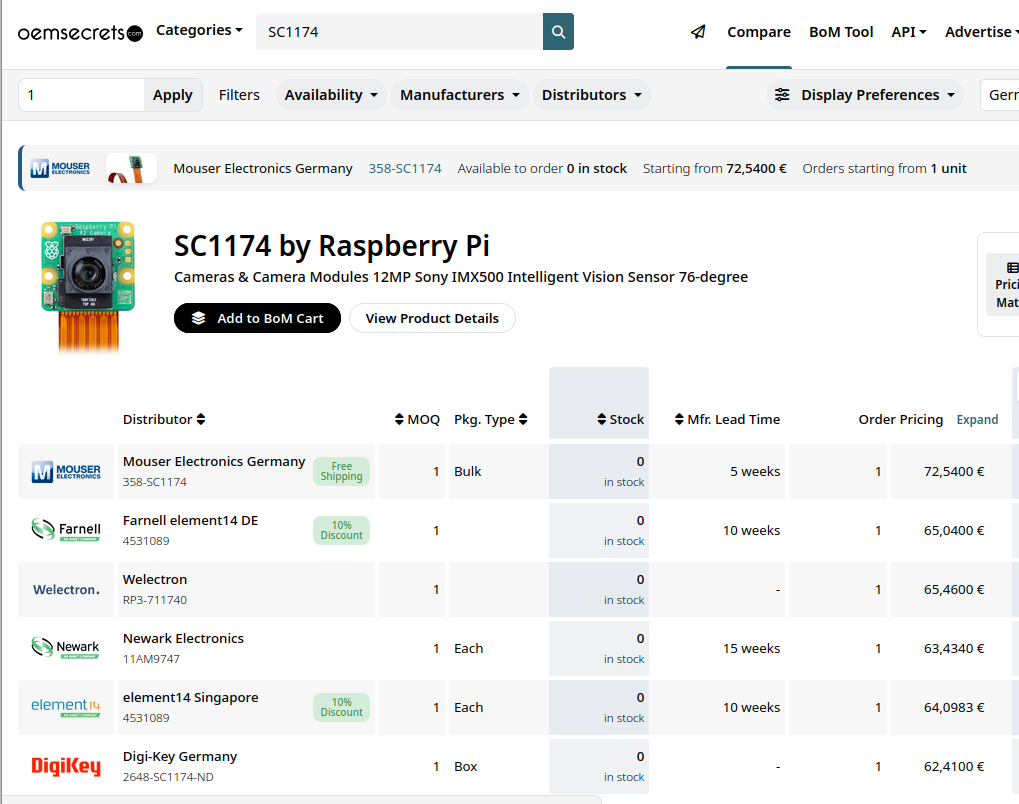Viewport: 1019px width, 804px height.
Task: Click the SC1174 camera product image
Action: pos(88,286)
